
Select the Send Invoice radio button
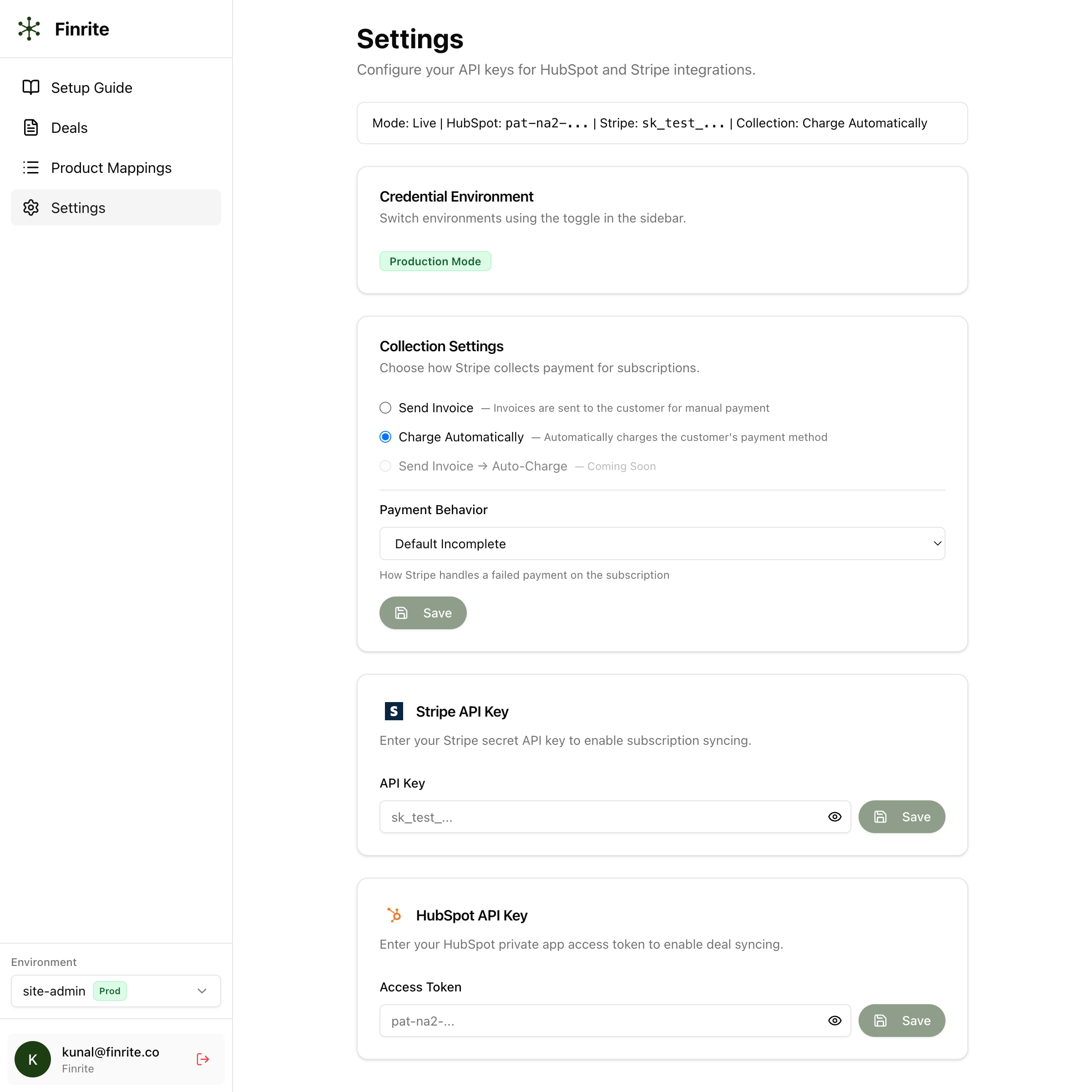tap(385, 408)
